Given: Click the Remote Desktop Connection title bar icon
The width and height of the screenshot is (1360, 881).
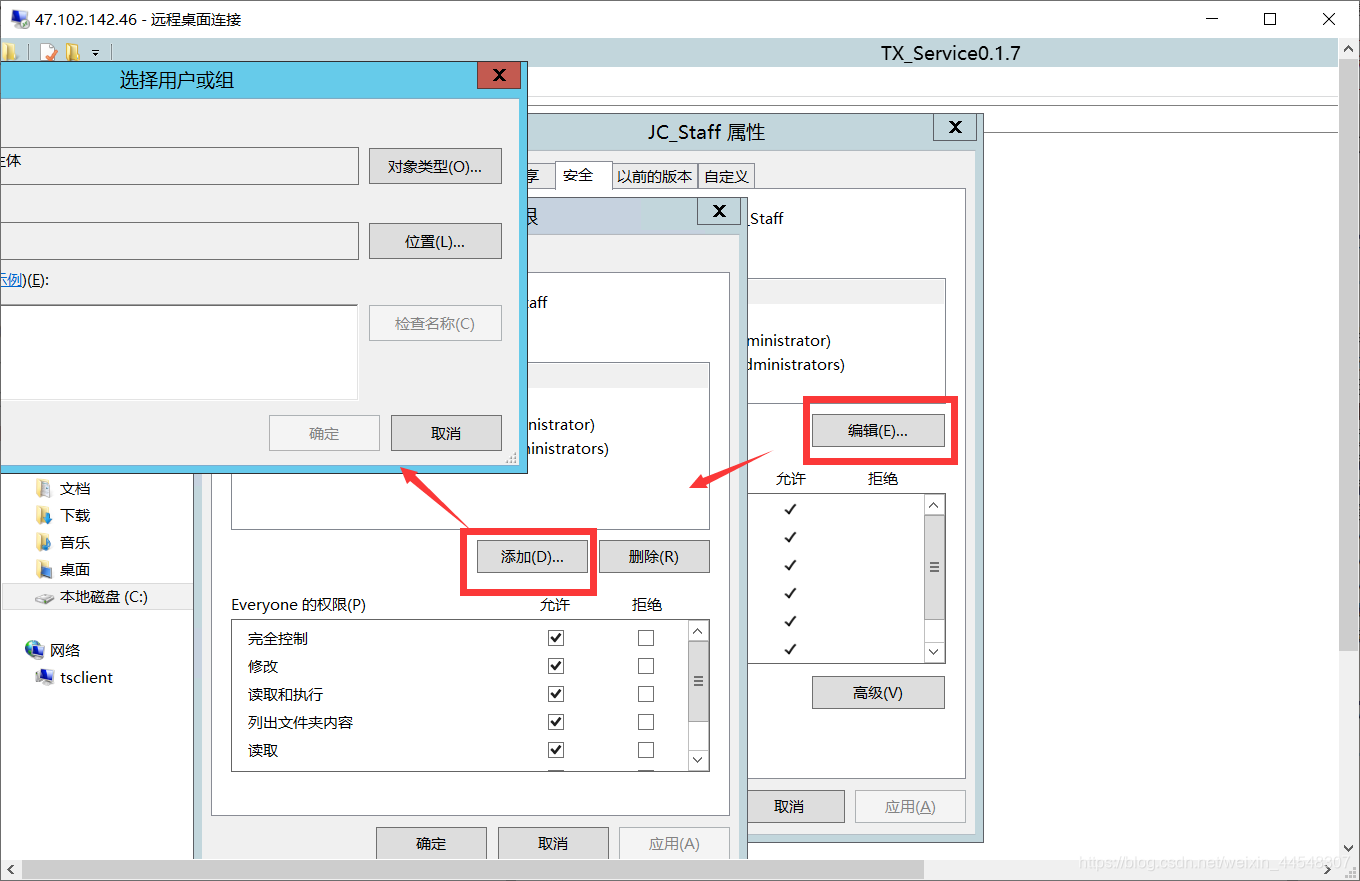Looking at the screenshot, I should point(19,19).
